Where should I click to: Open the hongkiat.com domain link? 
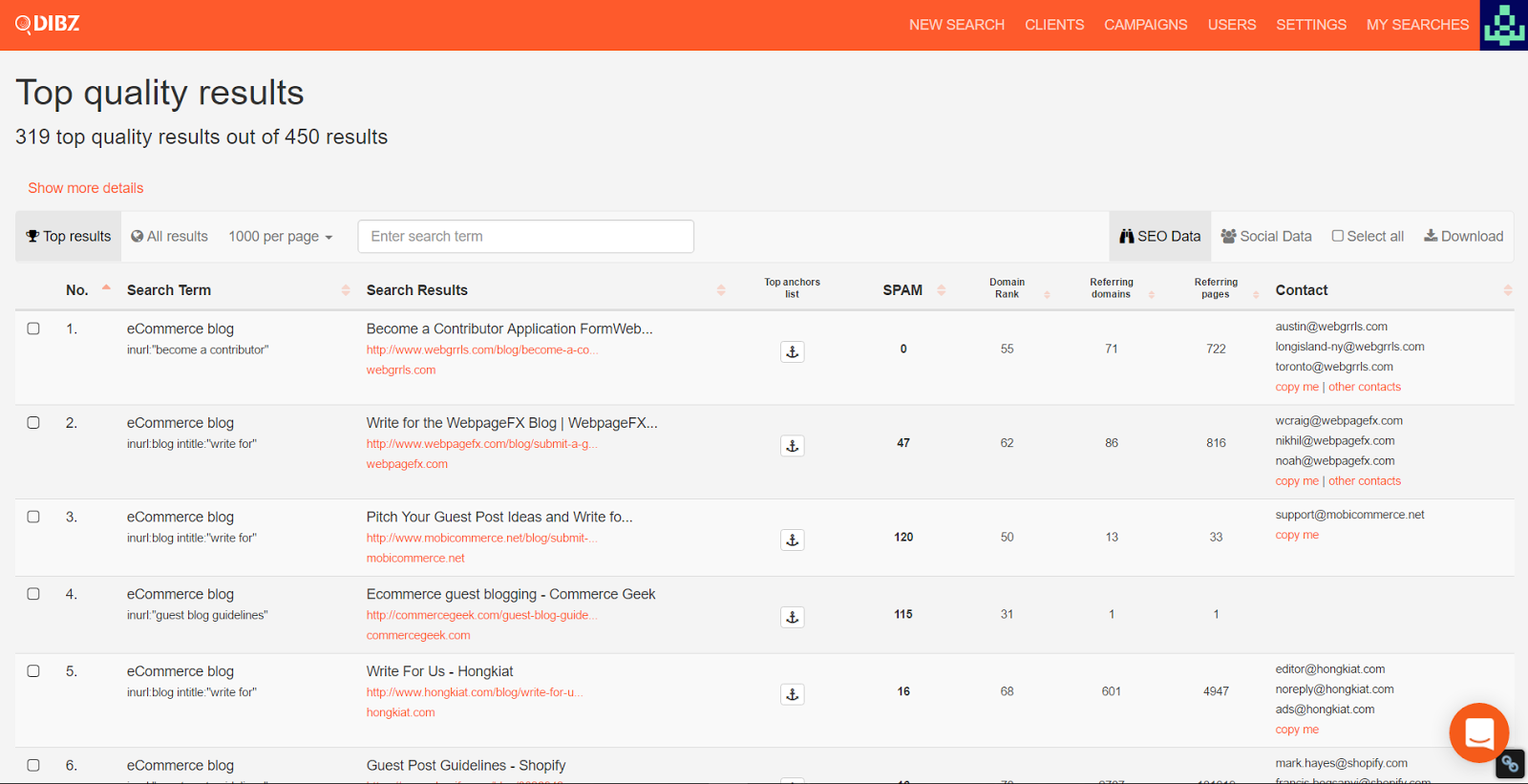point(400,712)
